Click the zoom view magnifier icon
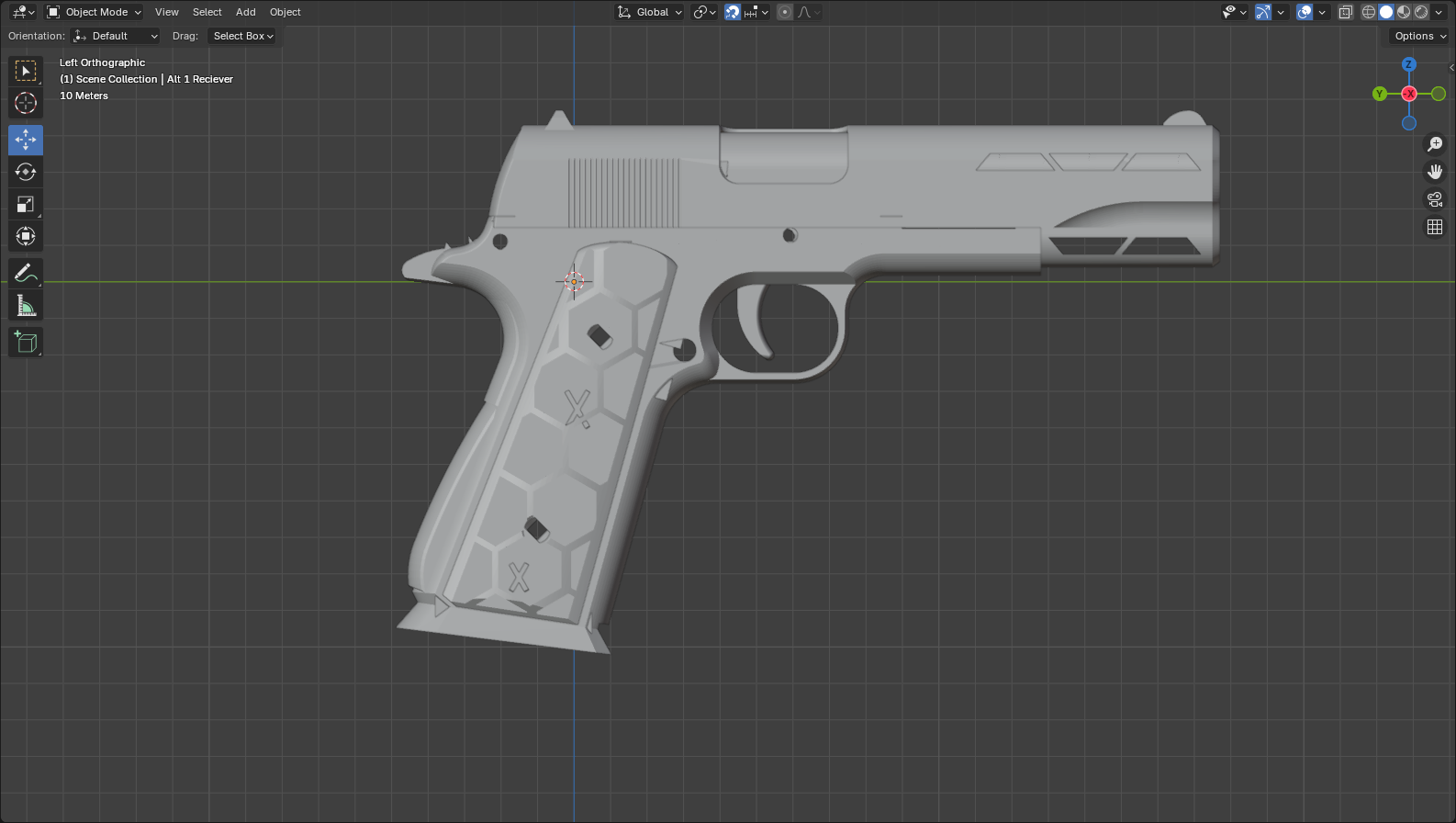 pyautogui.click(x=1435, y=144)
